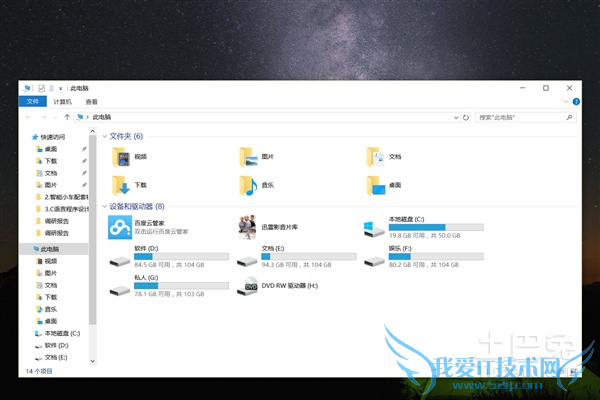Select the DVD RW 驱动器 (H:) icon
Viewport: 600px width, 400px height.
[x=247, y=286]
